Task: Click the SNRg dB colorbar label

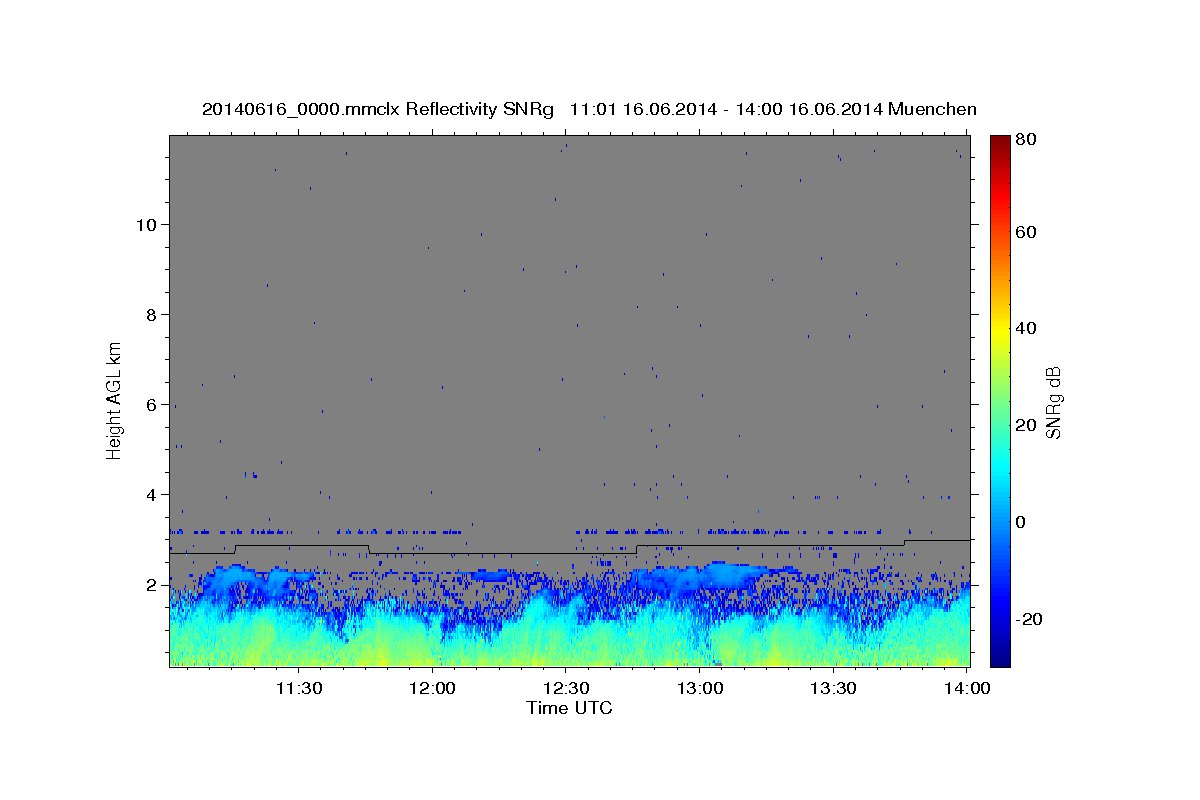Action: (1053, 404)
